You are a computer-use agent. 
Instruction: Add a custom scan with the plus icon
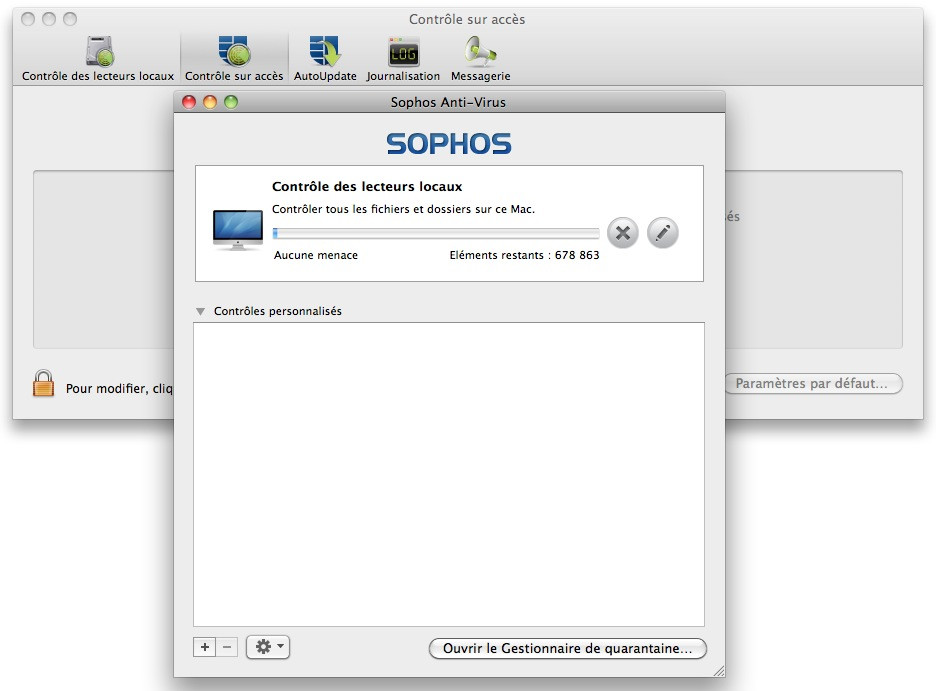(204, 647)
